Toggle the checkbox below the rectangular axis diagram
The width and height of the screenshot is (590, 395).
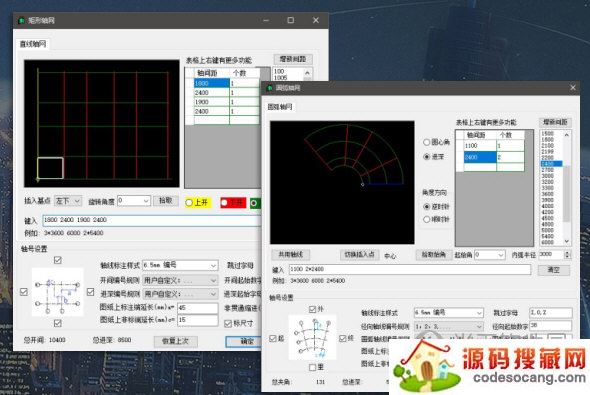pos(58,323)
